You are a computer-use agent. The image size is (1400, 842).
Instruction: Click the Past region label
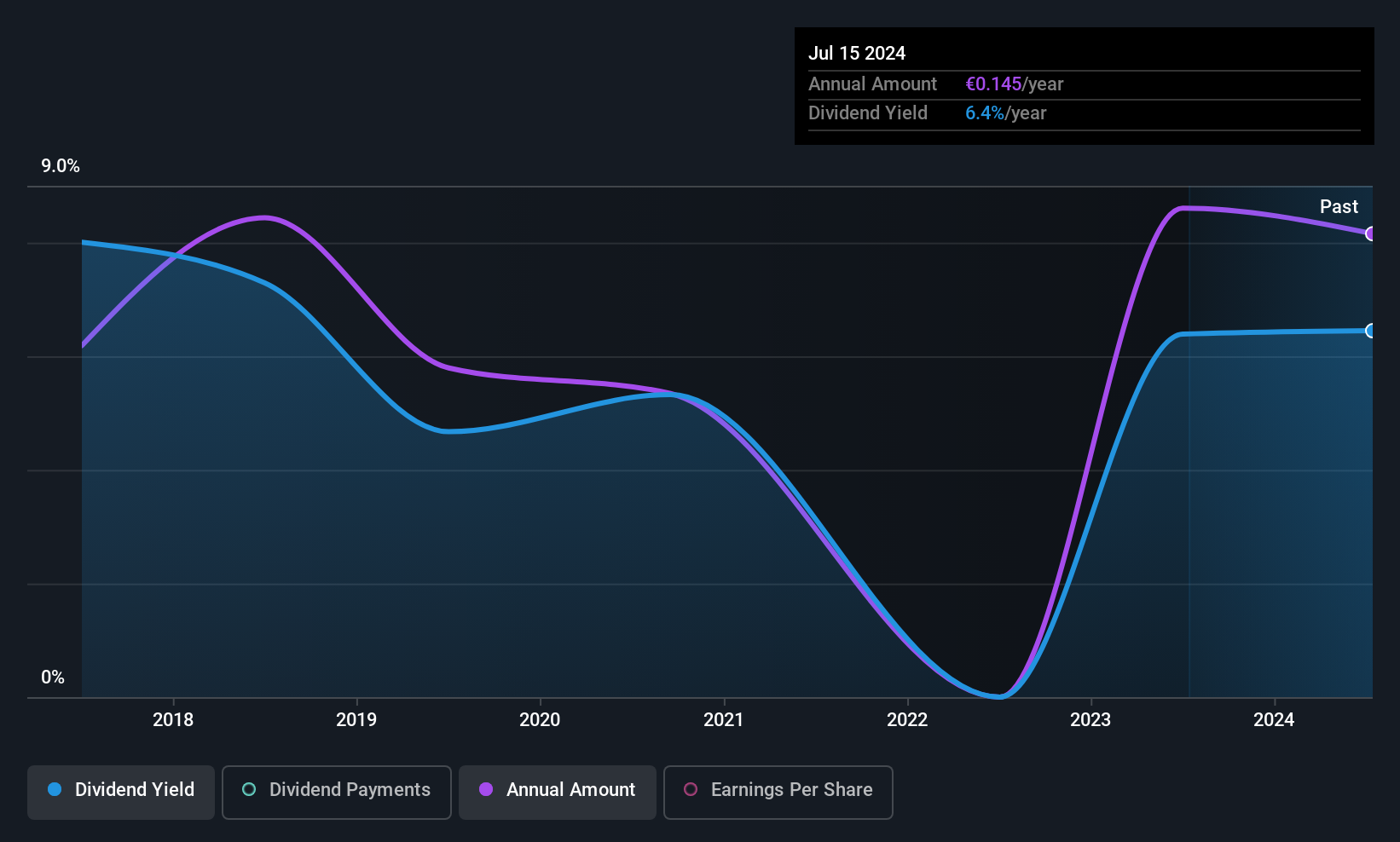coord(1339,206)
